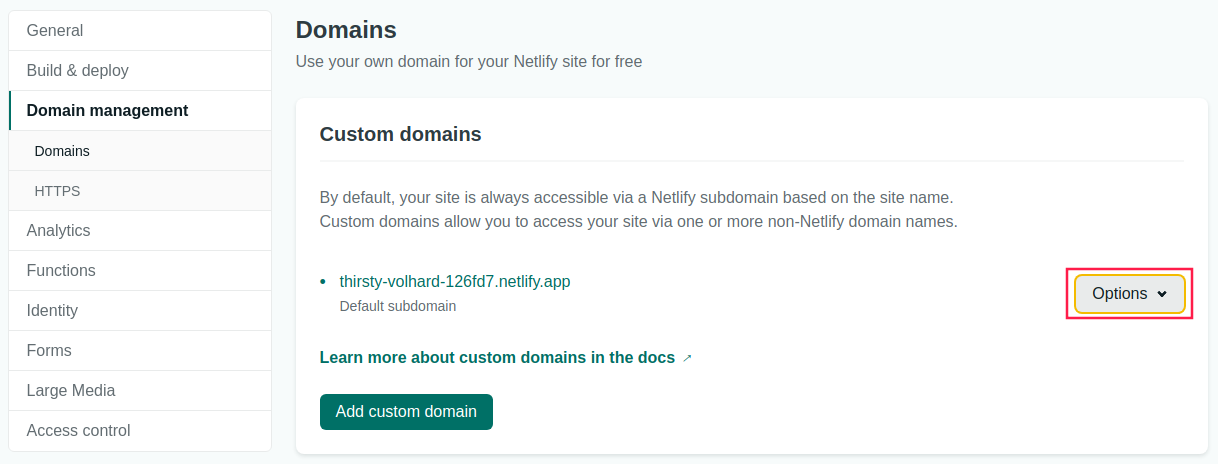Open the Functions settings page
This screenshot has height=464, width=1218.
61,271
